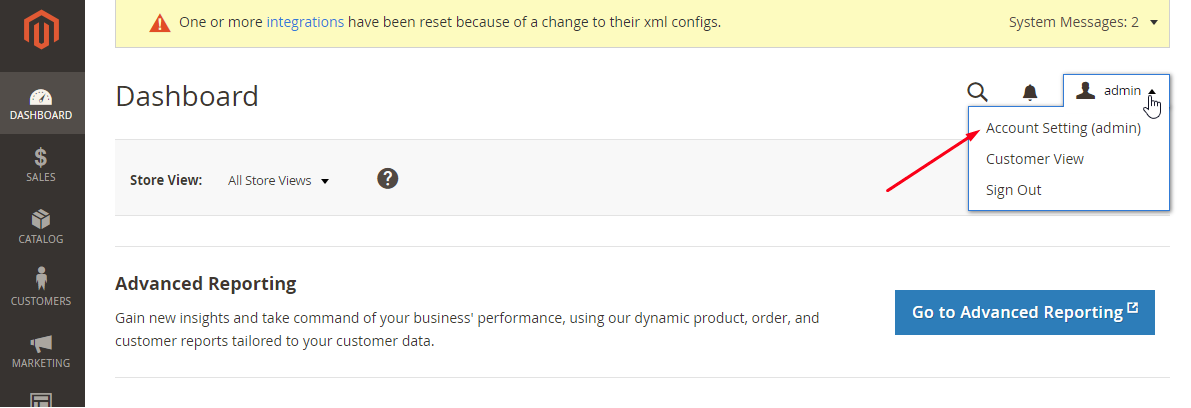Open the Catalog menu in the sidebar
This screenshot has width=1191, height=408.
(41, 227)
